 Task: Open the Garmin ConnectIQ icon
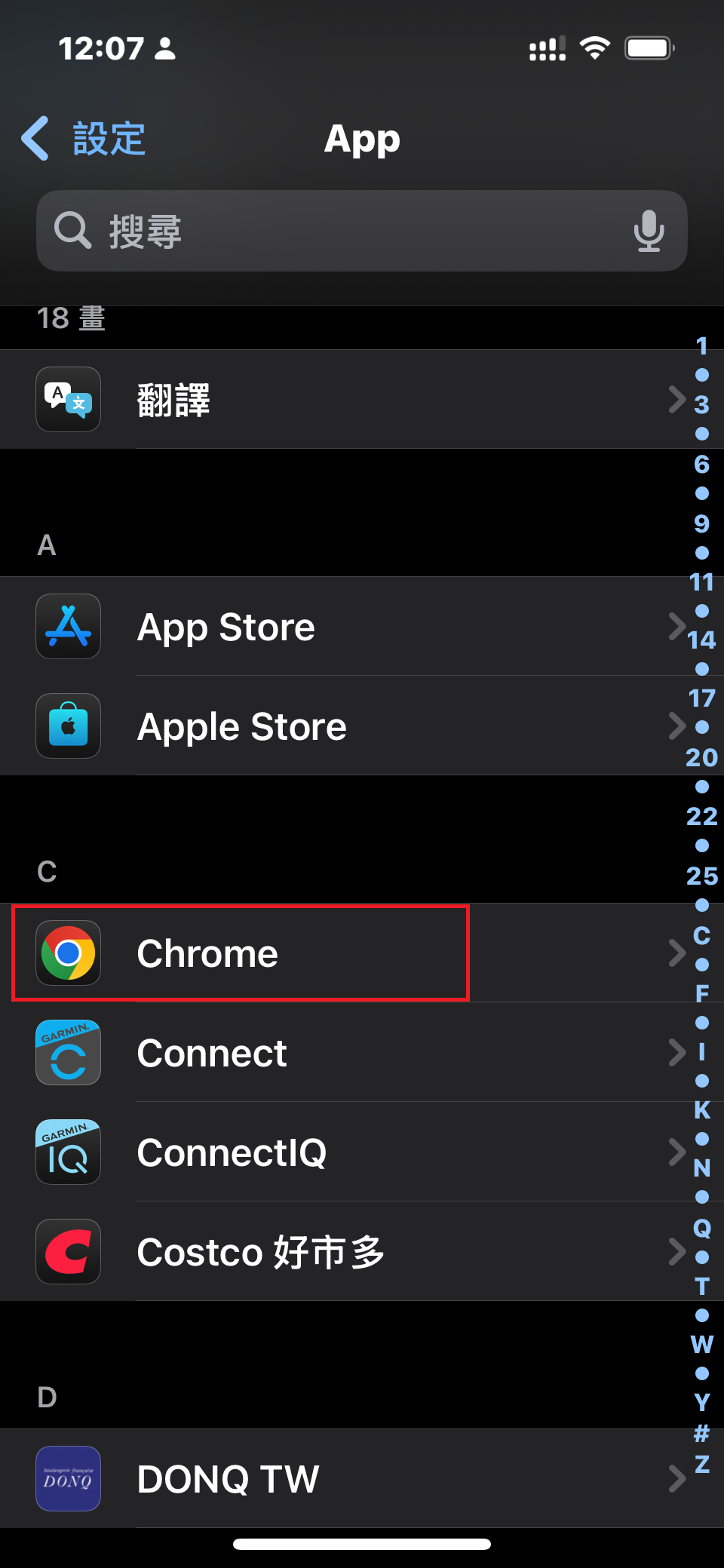click(69, 1152)
